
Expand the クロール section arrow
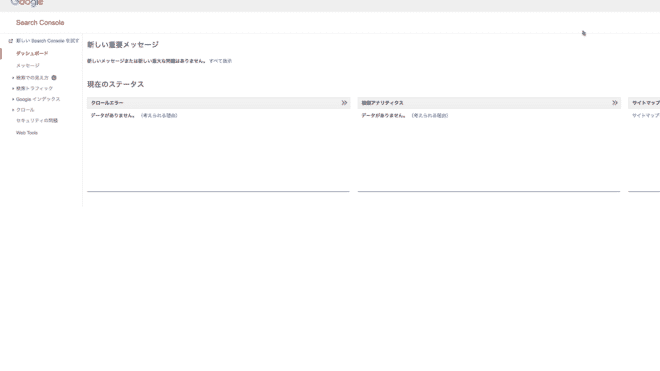coord(13,110)
